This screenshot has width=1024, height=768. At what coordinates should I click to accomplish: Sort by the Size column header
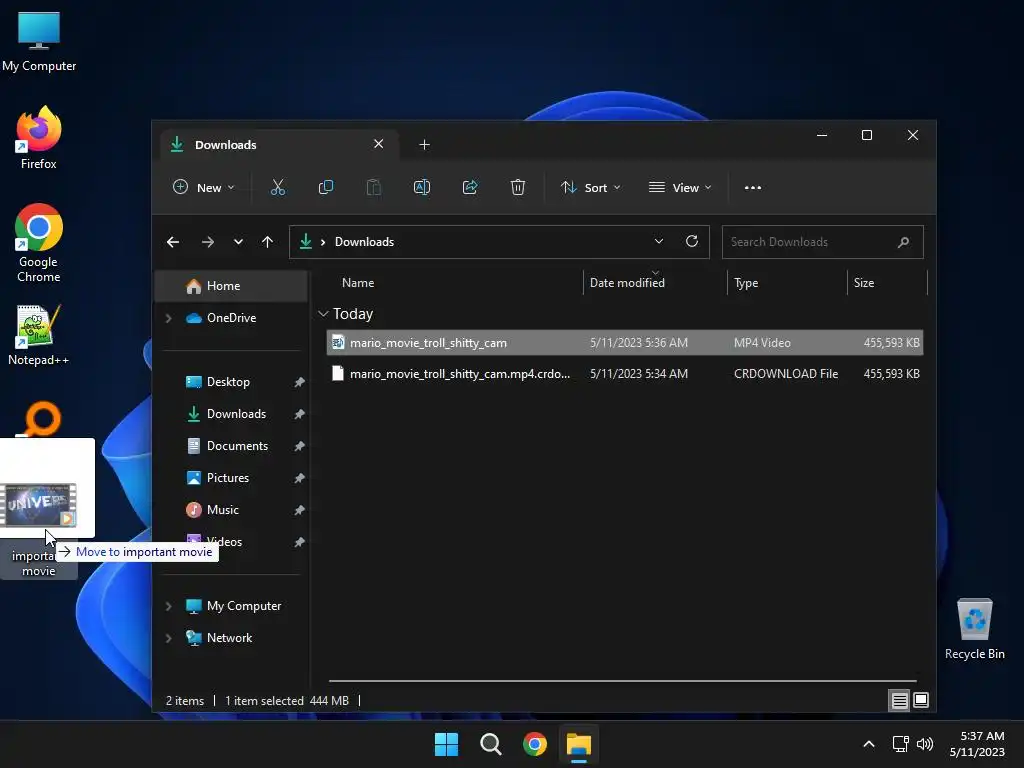coord(863,283)
